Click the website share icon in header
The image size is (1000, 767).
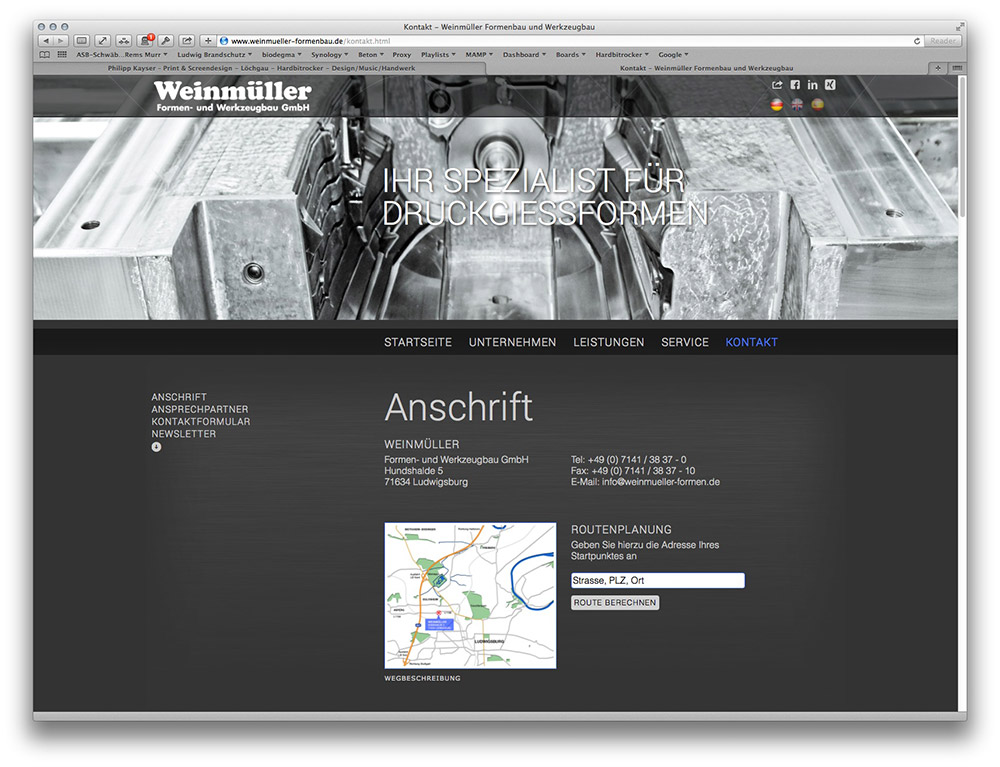tap(777, 85)
